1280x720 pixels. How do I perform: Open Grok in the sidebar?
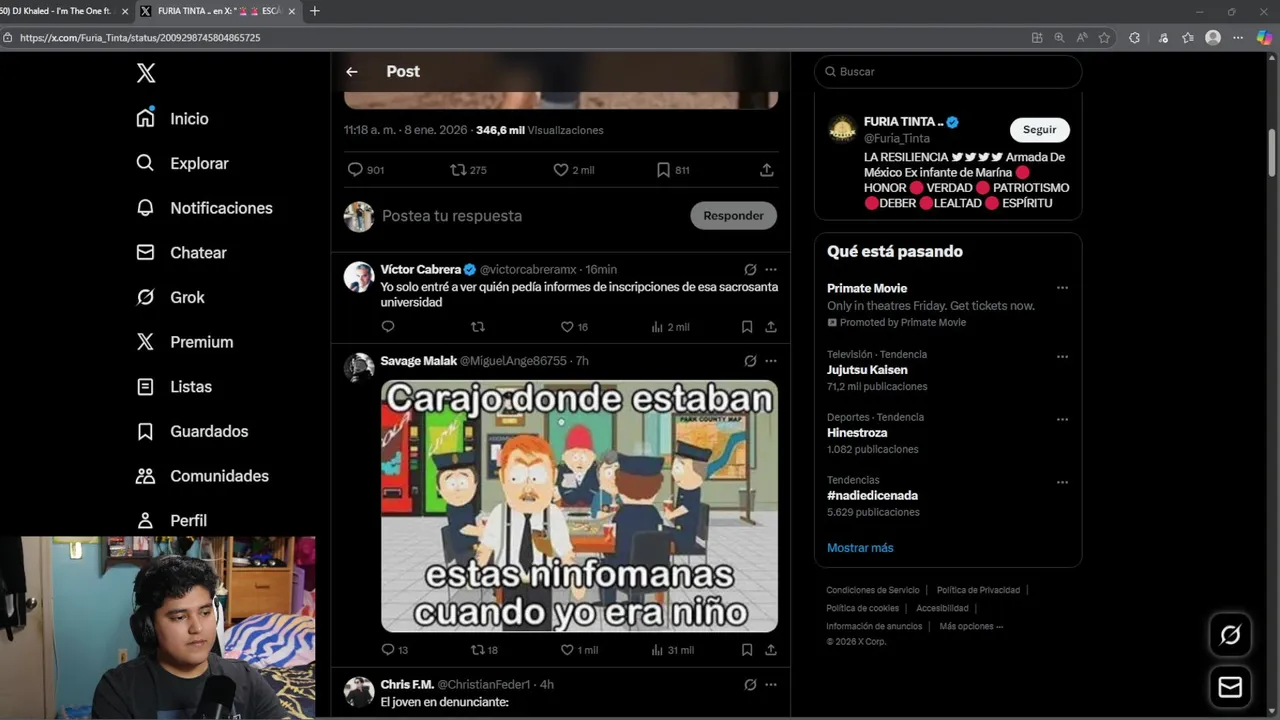click(x=170, y=297)
